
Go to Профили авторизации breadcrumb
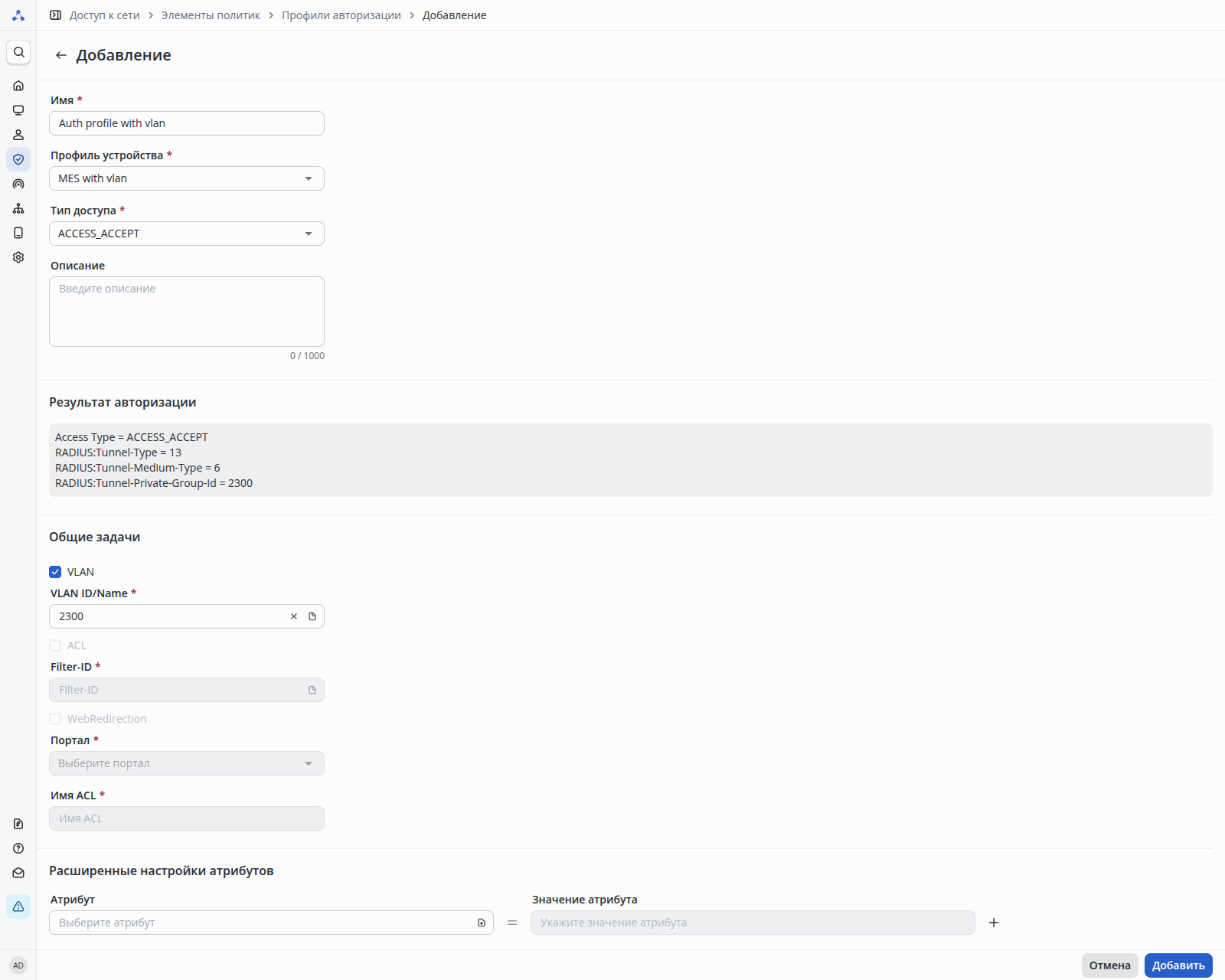coord(341,15)
